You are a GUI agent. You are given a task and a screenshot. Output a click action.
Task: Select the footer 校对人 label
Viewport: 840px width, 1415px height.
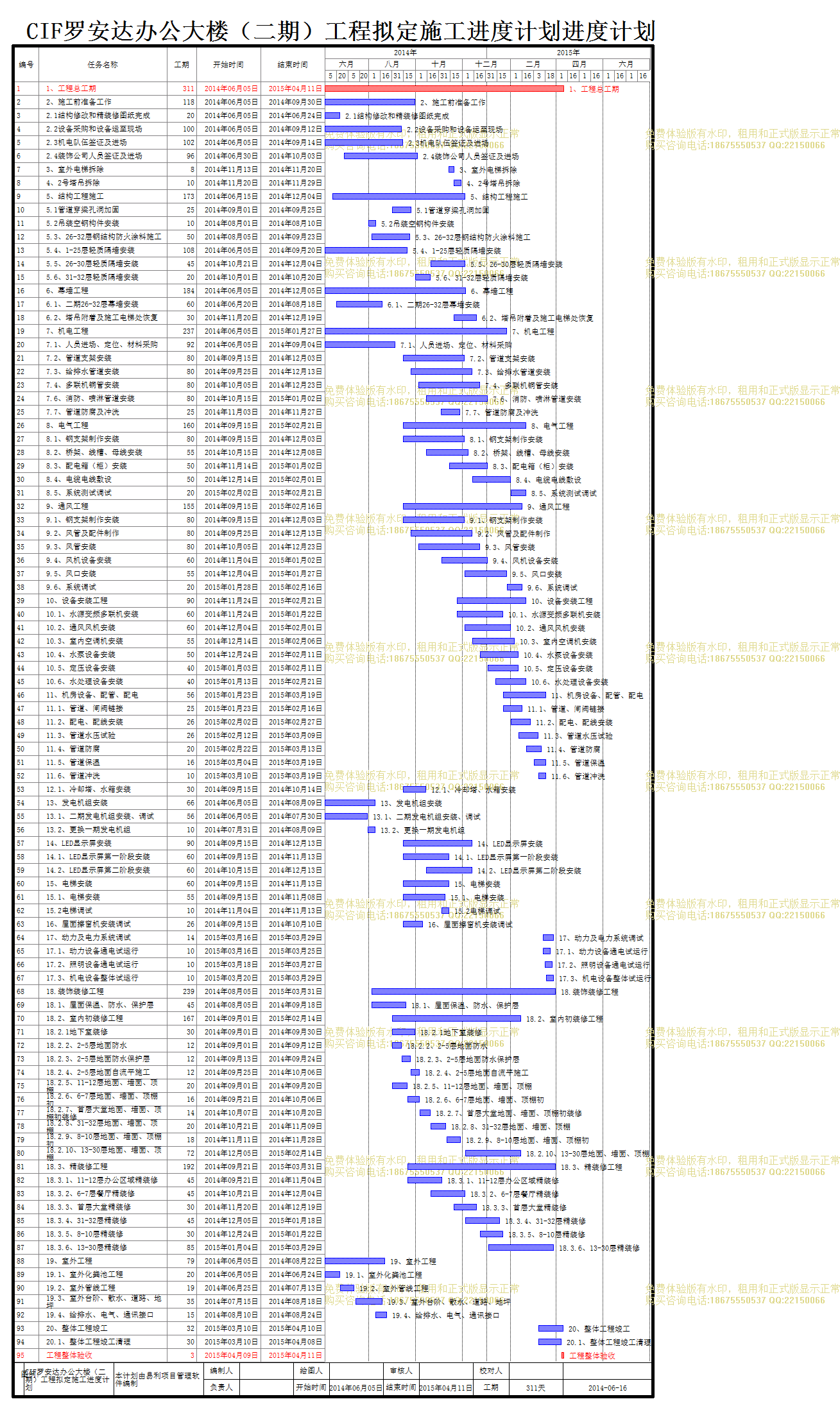491,1371
